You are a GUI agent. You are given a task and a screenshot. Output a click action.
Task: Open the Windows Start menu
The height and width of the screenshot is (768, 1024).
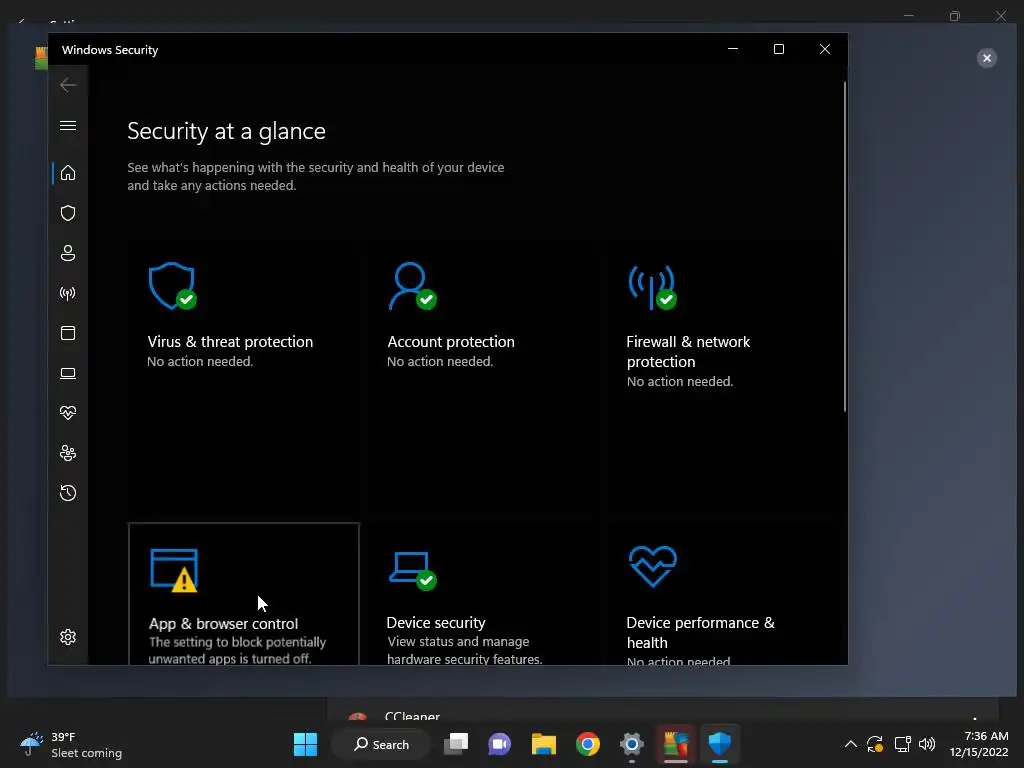point(305,744)
